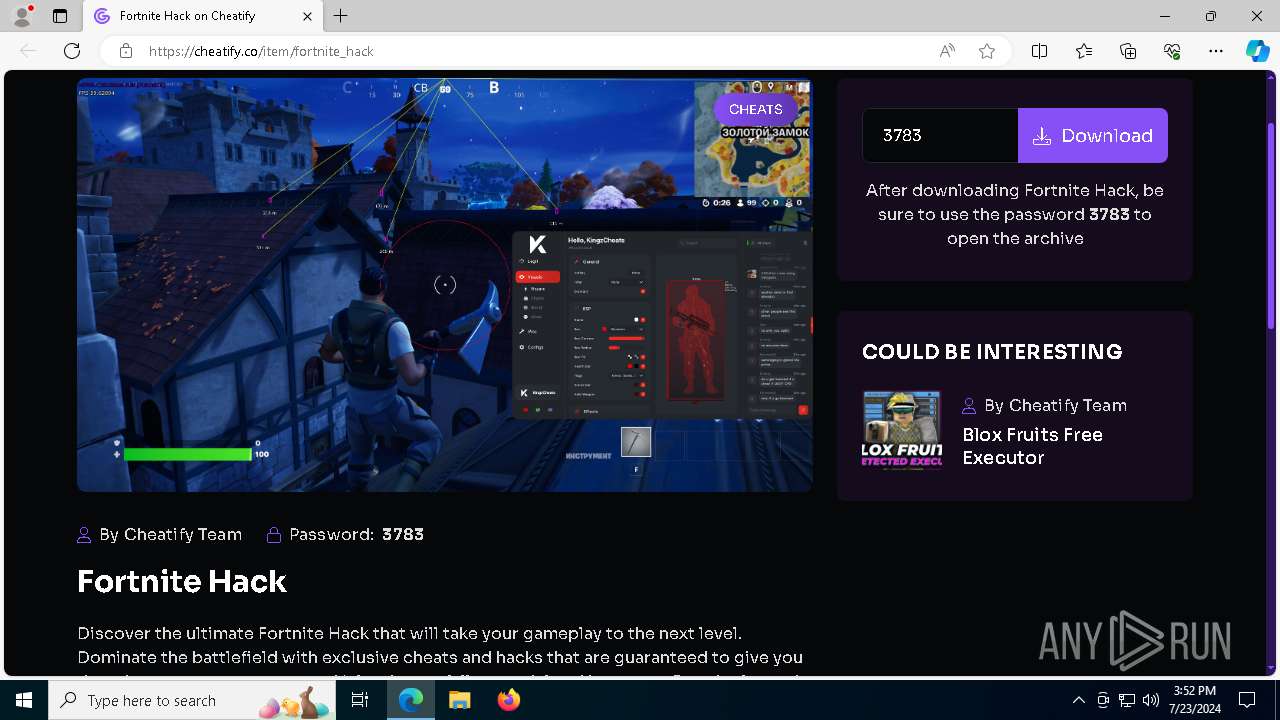Go back to previous page
Viewport: 1280px width, 720px height.
(28, 51)
